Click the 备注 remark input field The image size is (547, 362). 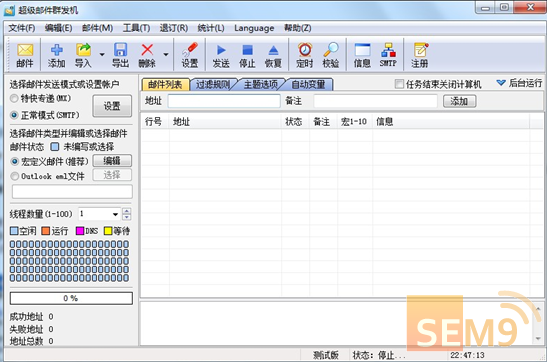[x=375, y=101]
